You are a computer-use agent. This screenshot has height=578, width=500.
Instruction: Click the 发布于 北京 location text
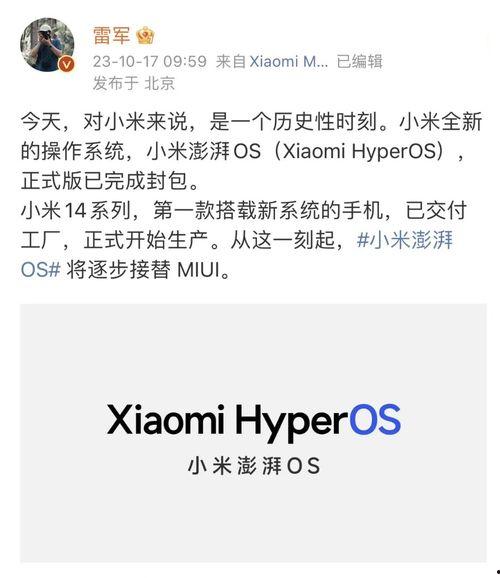[x=133, y=83]
